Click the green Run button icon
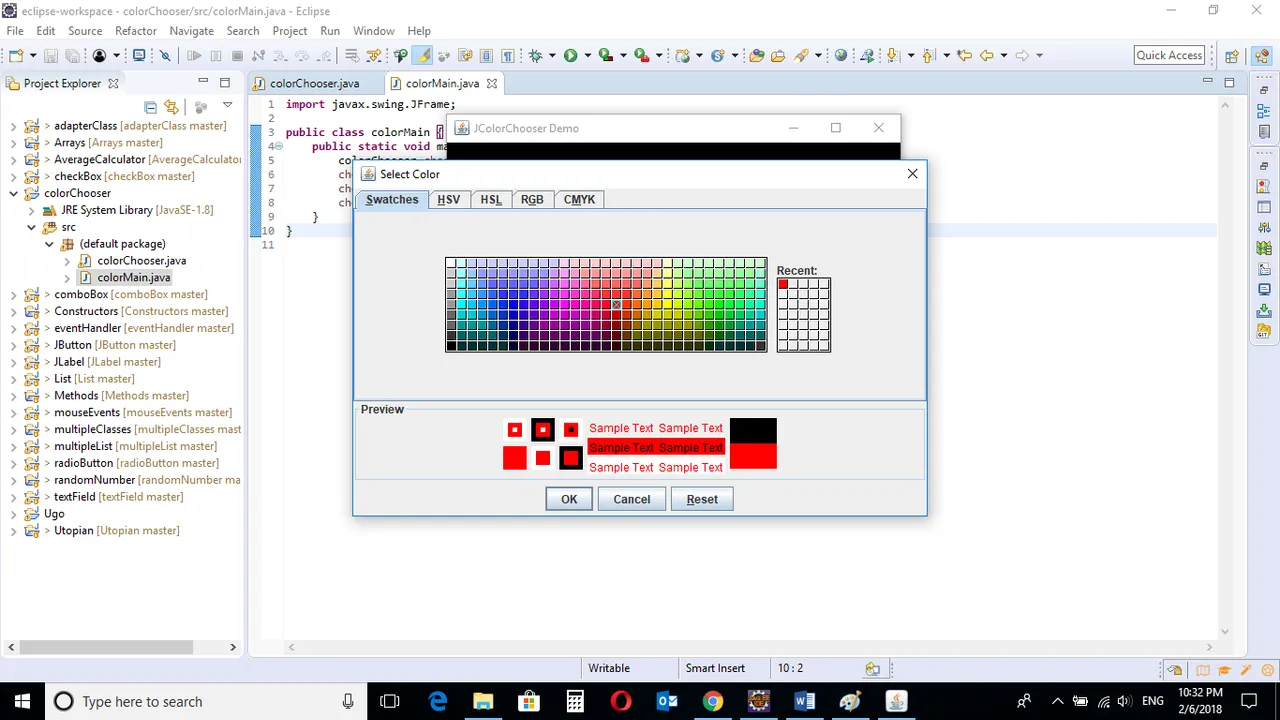1280x720 pixels. click(570, 56)
